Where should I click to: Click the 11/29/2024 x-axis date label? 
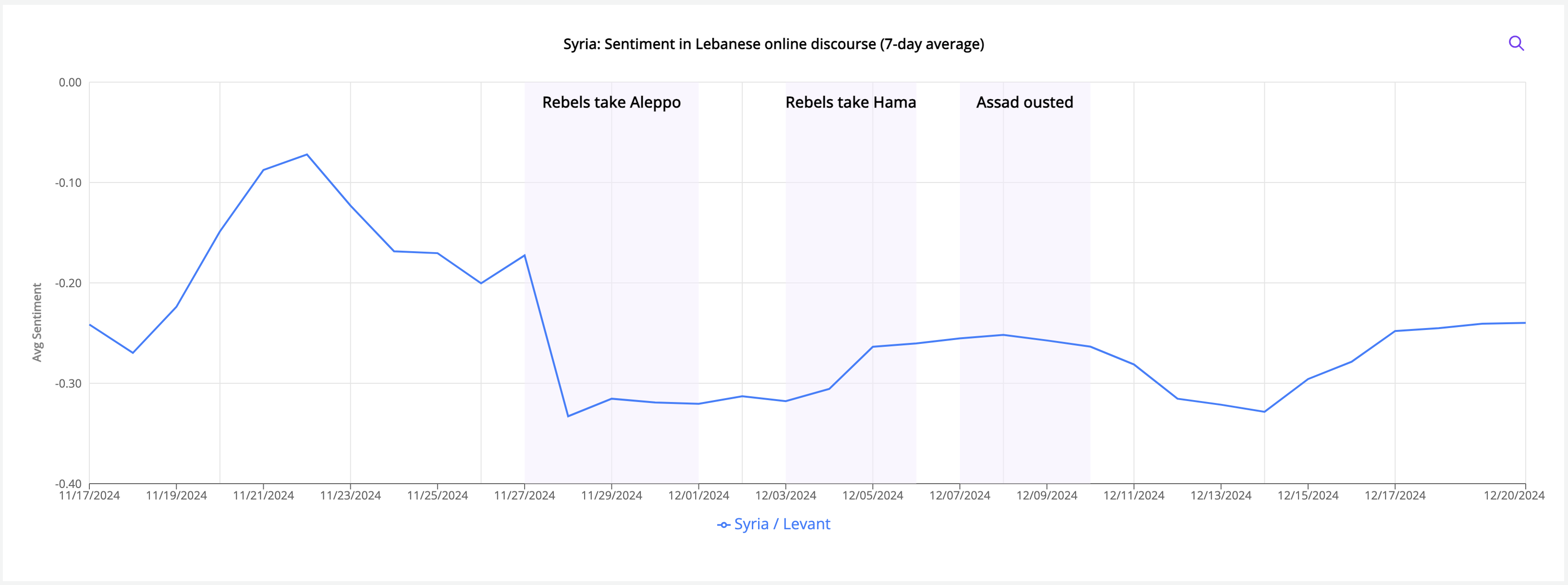612,496
